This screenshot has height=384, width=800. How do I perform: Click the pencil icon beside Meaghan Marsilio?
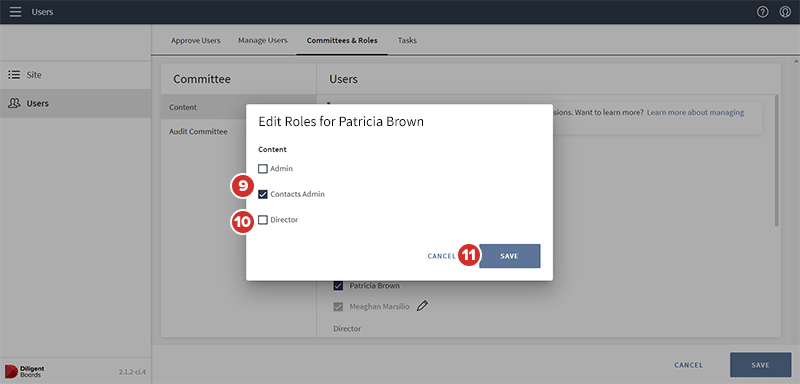422,306
